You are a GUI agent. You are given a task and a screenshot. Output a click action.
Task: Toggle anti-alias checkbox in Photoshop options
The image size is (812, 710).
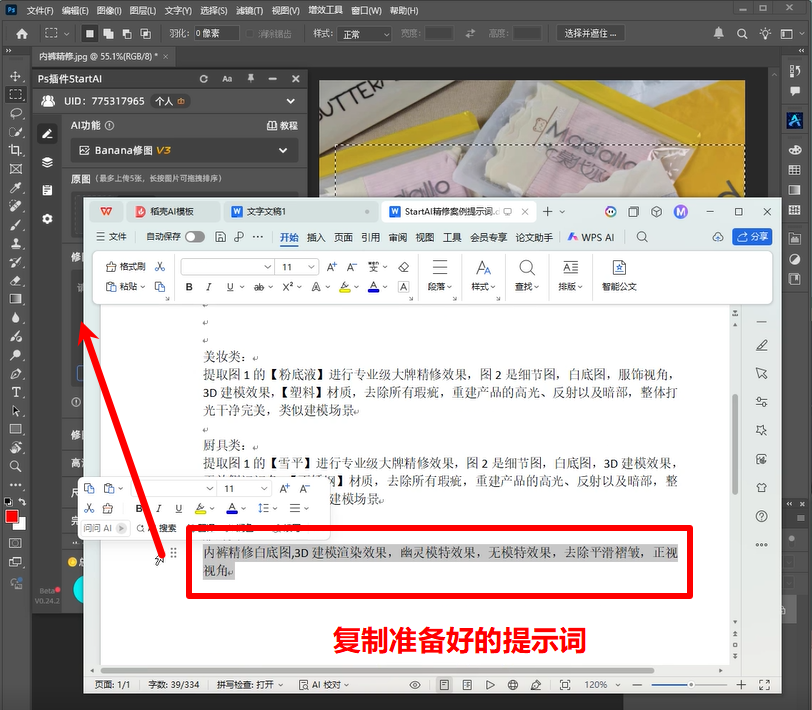(250, 34)
